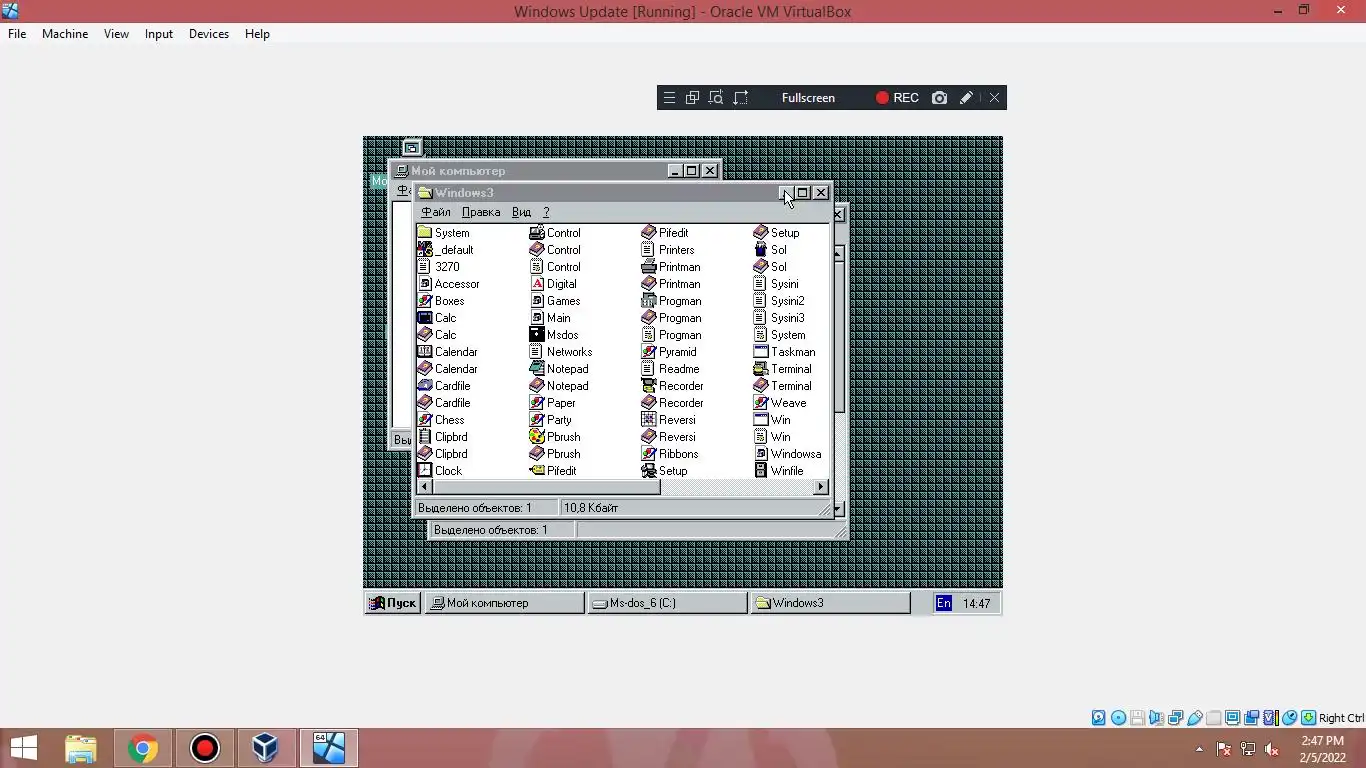Click the pencil annotate icon
Viewport: 1366px width, 768px height.
pos(966,98)
